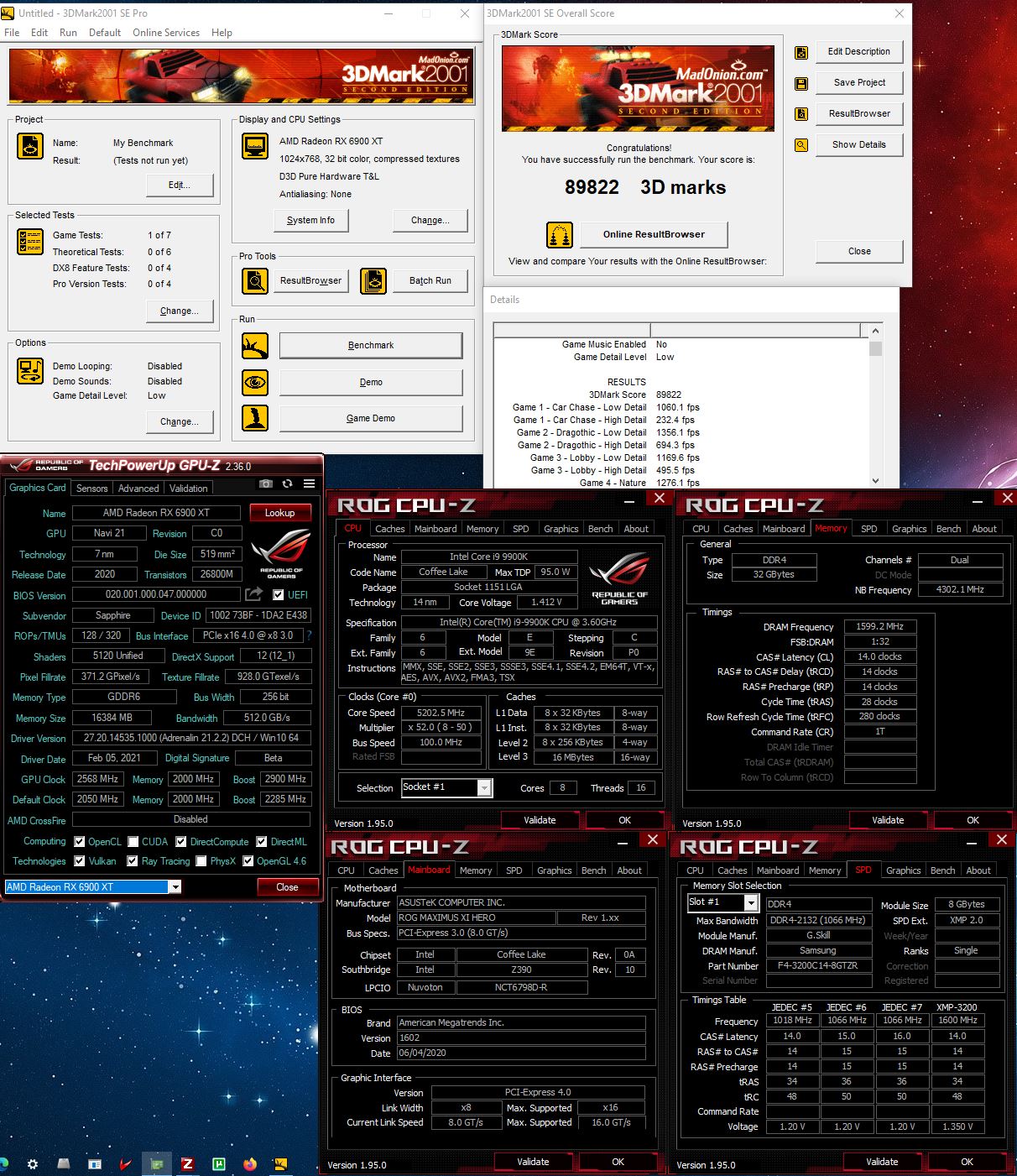Viewport: 1017px width, 1176px height.
Task: Click the Selected Tests checklist icon
Action: [30, 242]
